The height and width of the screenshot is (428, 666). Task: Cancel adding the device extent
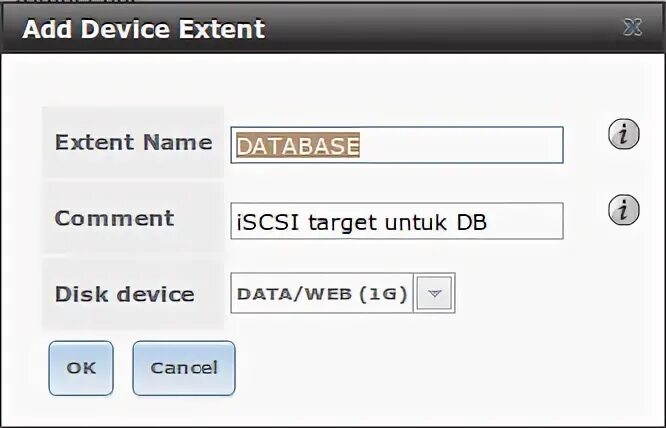tap(183, 368)
